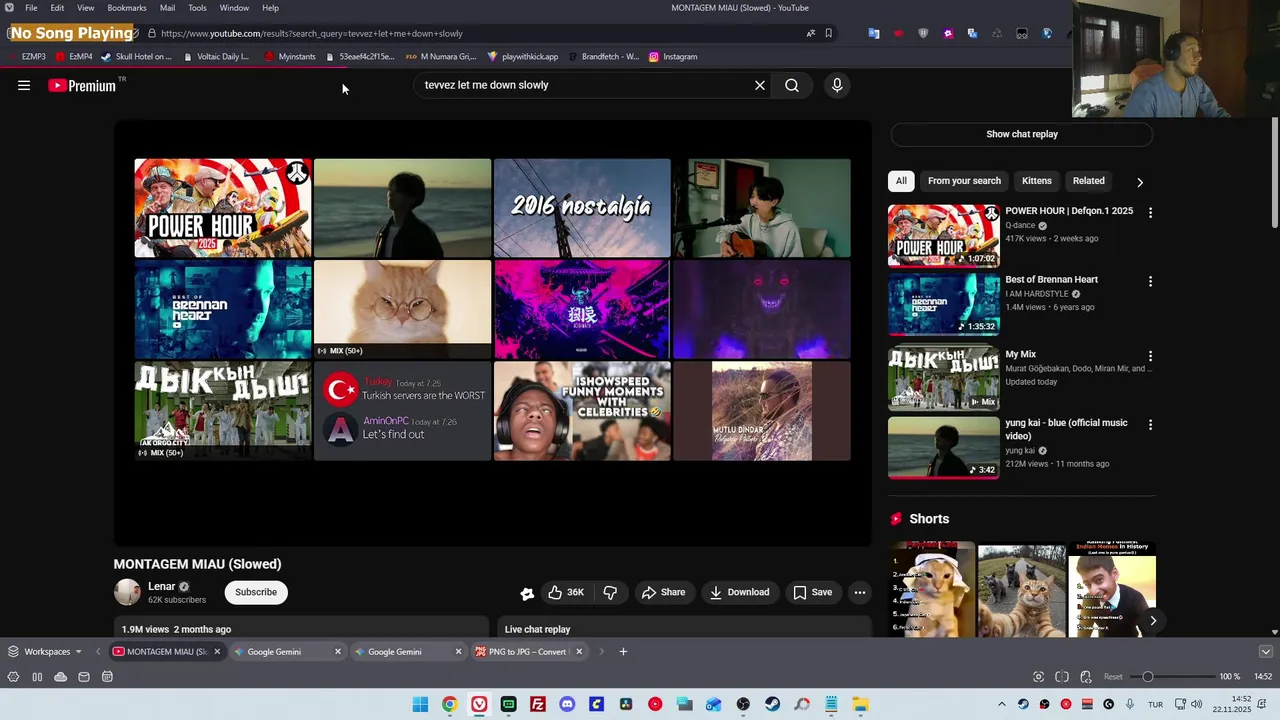
Task: Open the Lenar channel avatar
Action: [x=127, y=592]
